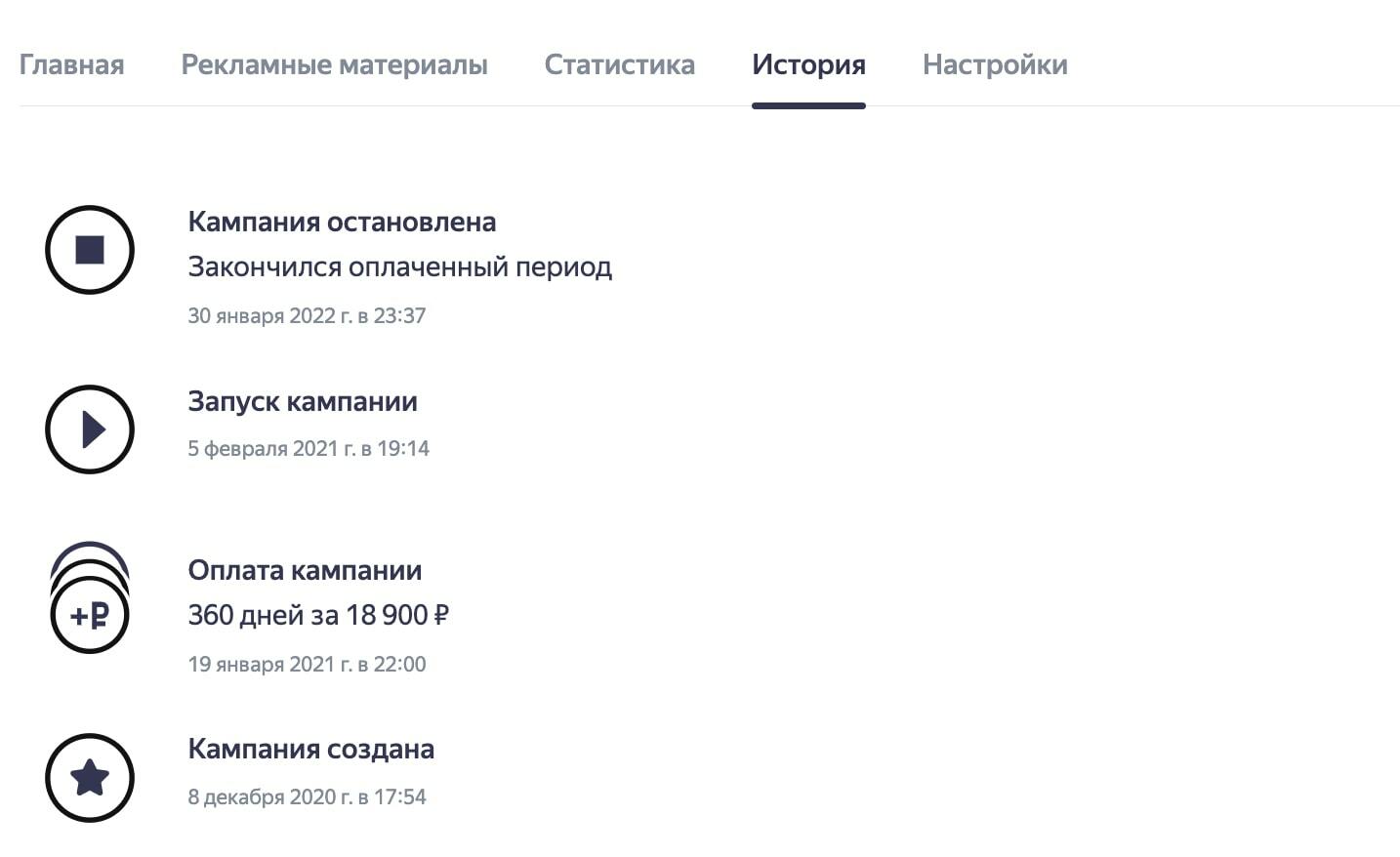Click the dark underline beneath История tab

[808, 105]
